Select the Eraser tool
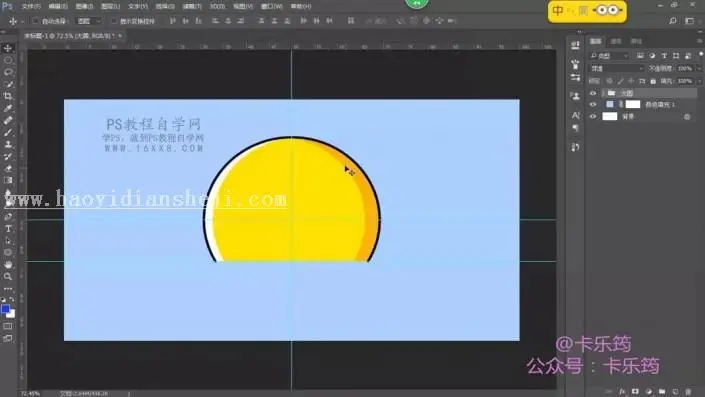This screenshot has height=397, width=705. [x=8, y=168]
